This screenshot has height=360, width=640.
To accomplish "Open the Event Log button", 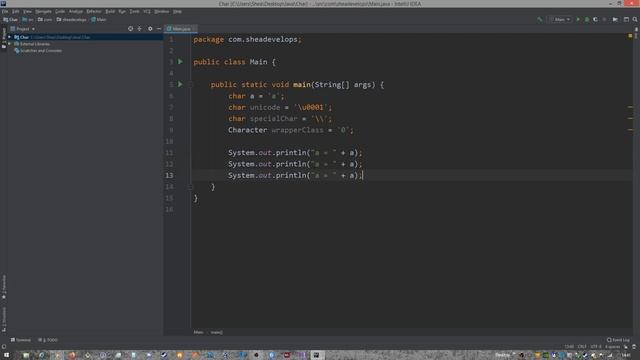I will click(618, 340).
